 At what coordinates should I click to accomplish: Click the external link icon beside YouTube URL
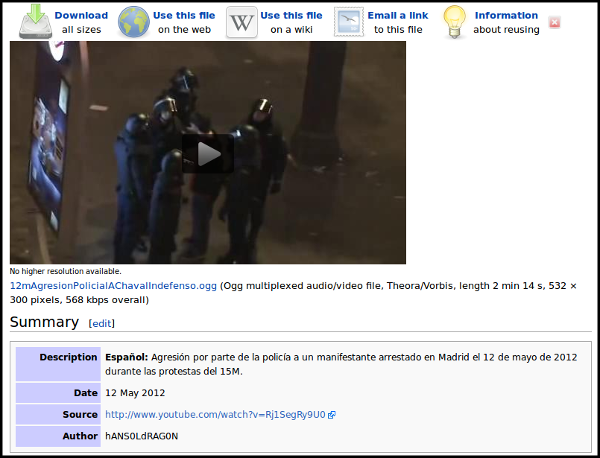pyautogui.click(x=331, y=415)
